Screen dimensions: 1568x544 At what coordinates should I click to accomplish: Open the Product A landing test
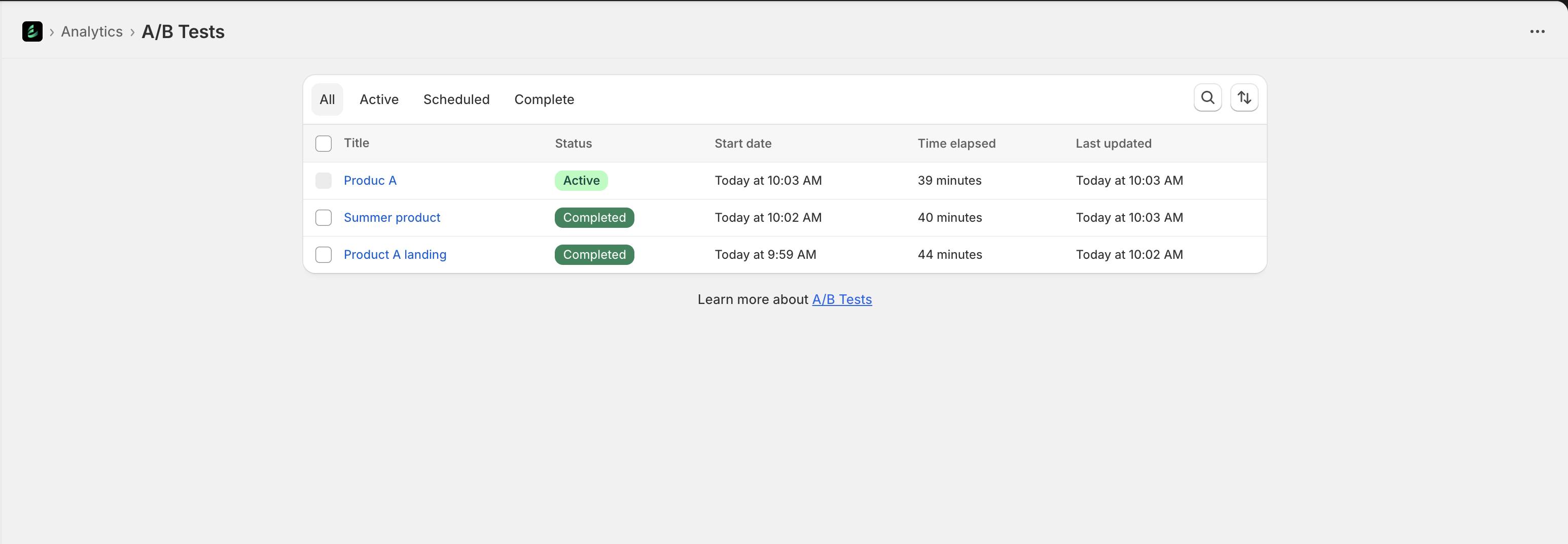pyautogui.click(x=395, y=255)
